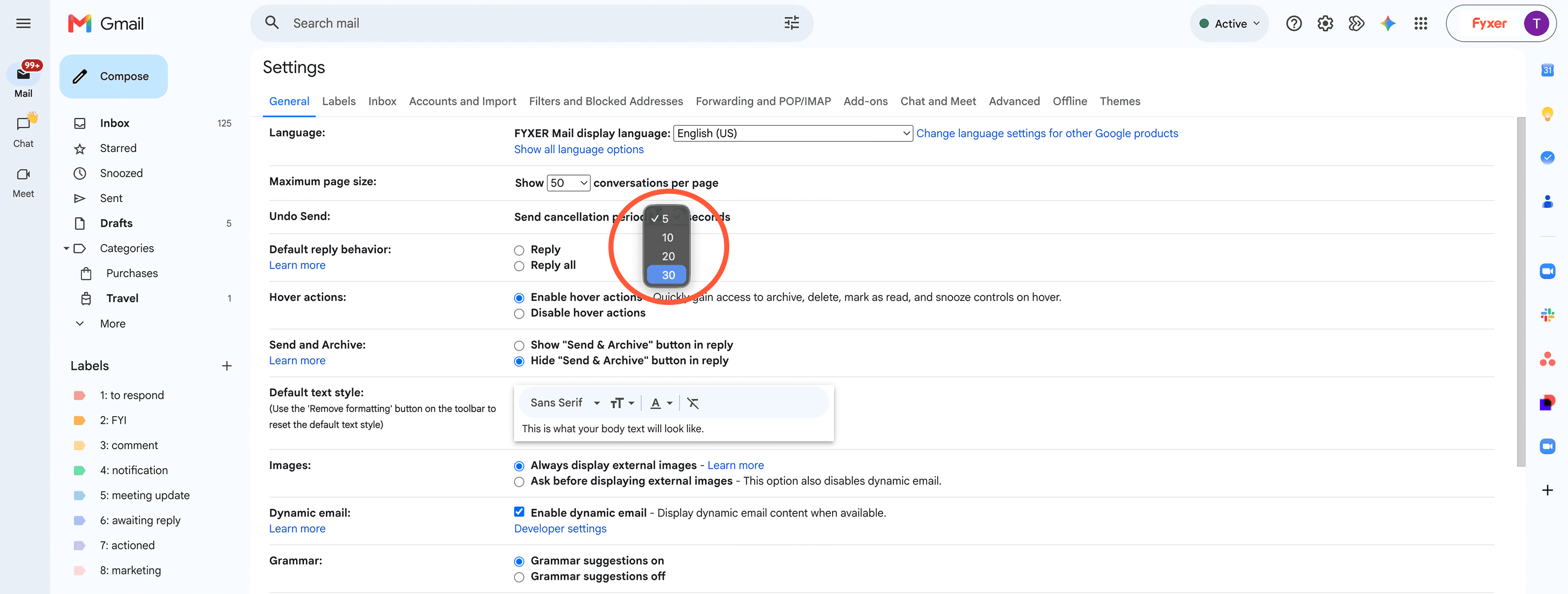The width and height of the screenshot is (1568, 594).
Task: Open Learn more next to external images
Action: click(735, 465)
